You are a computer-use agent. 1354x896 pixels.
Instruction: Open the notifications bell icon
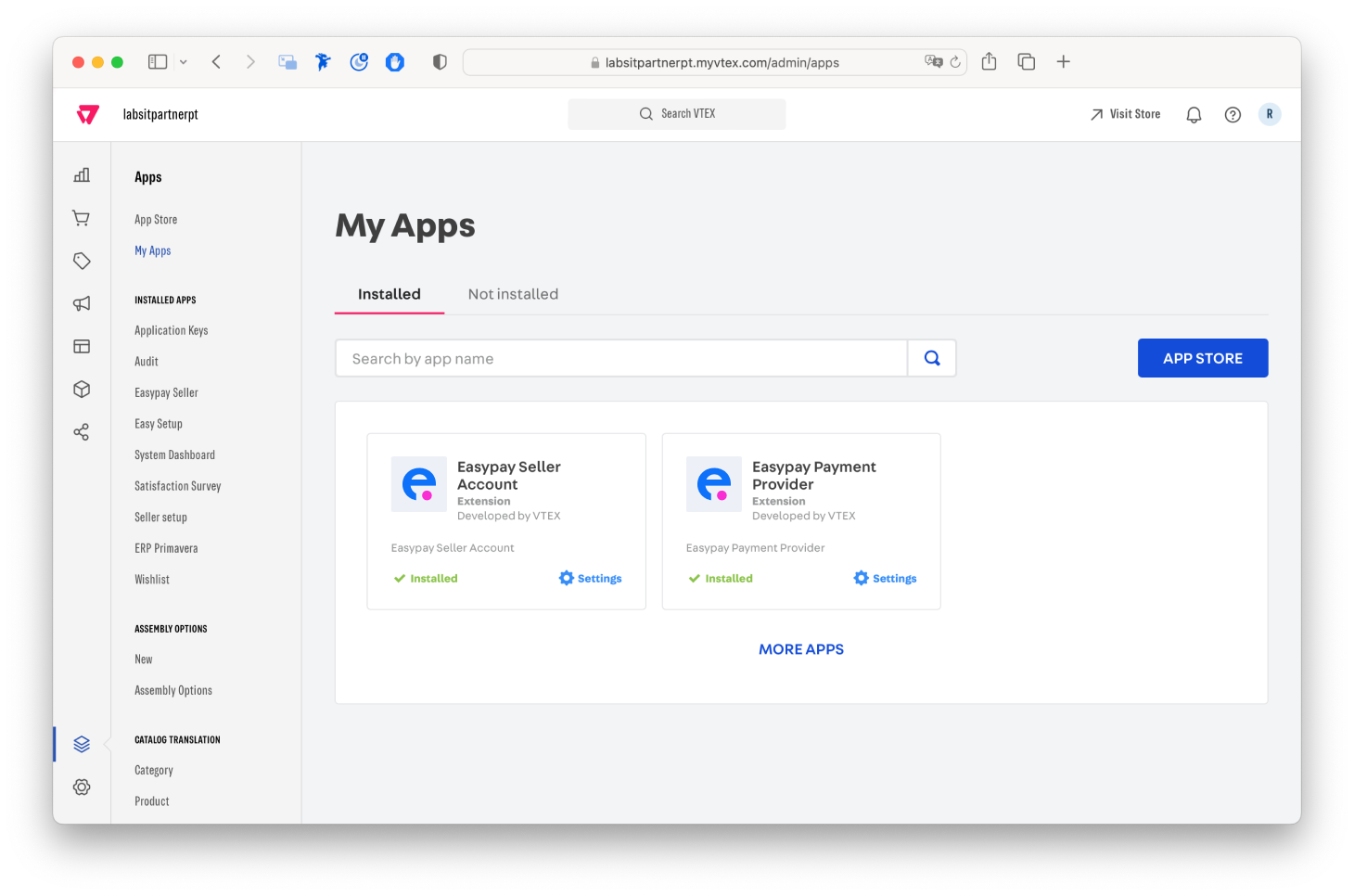[1194, 115]
